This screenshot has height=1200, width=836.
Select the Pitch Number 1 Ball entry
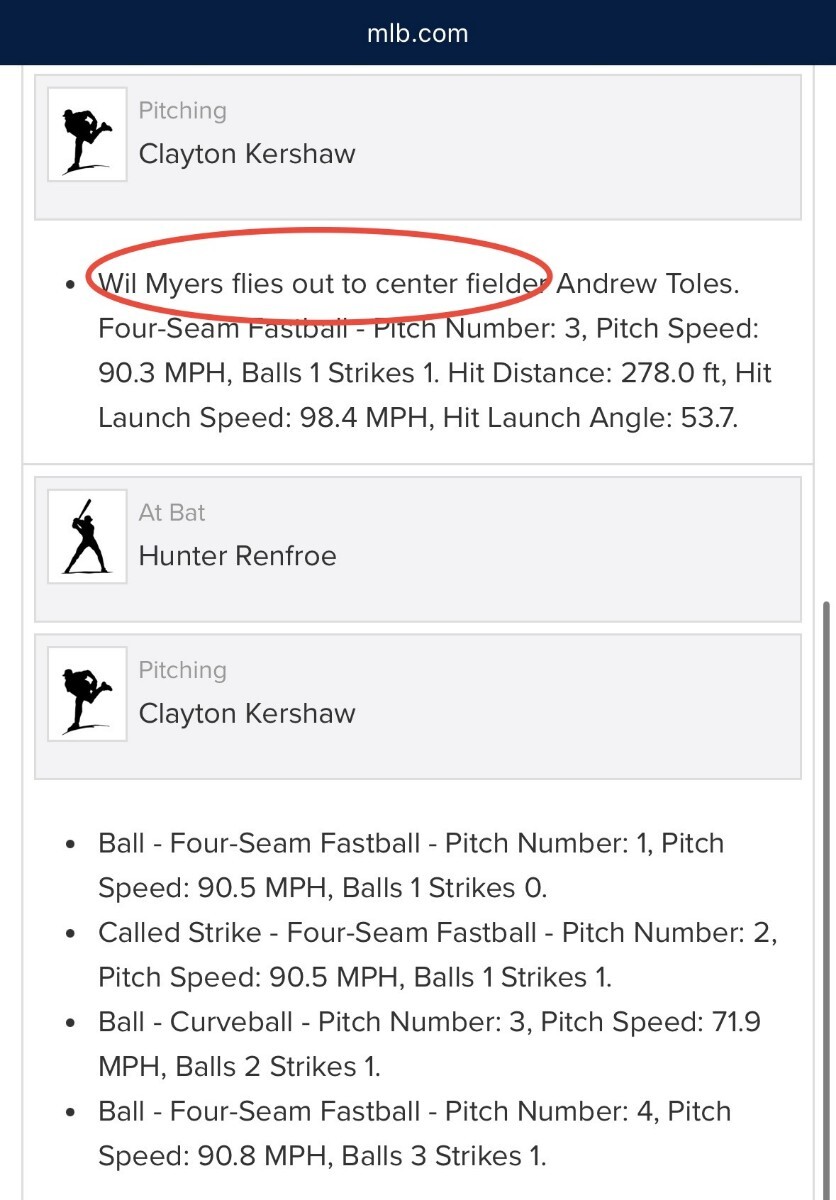tap(410, 865)
